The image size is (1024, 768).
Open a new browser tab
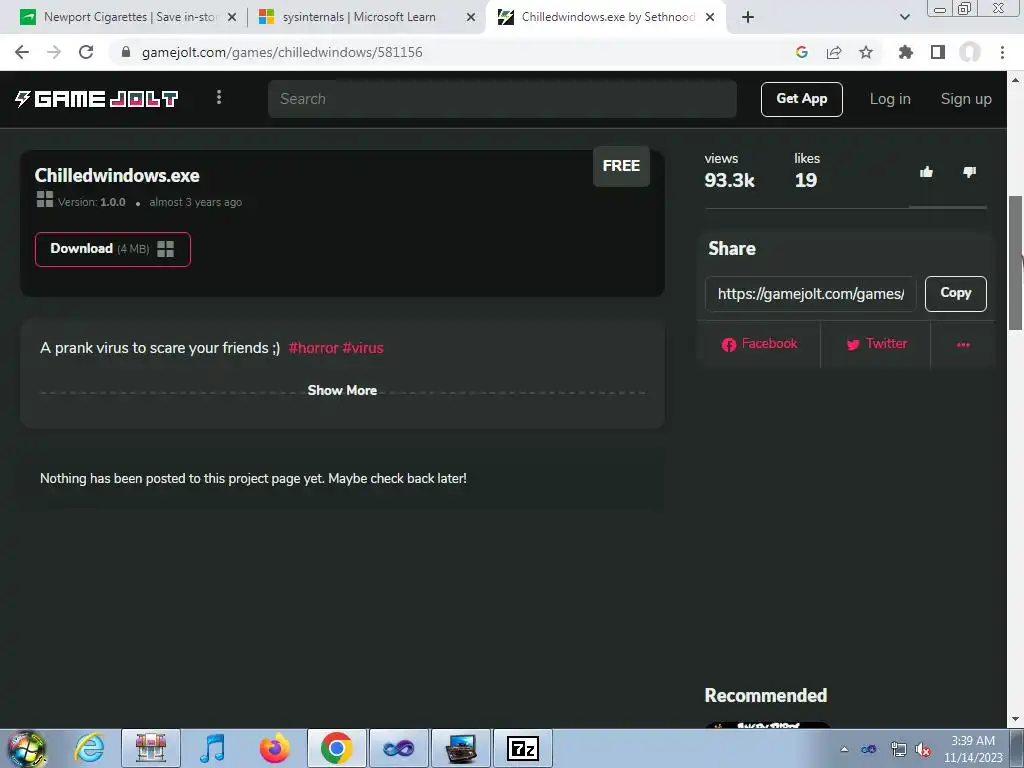click(748, 17)
